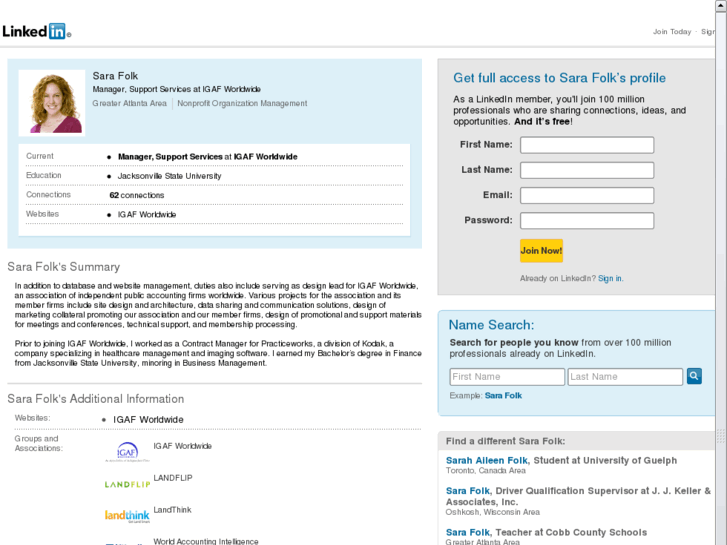Click Sara Folk's Summary heading
This screenshot has height=545, width=727.
click(x=64, y=267)
